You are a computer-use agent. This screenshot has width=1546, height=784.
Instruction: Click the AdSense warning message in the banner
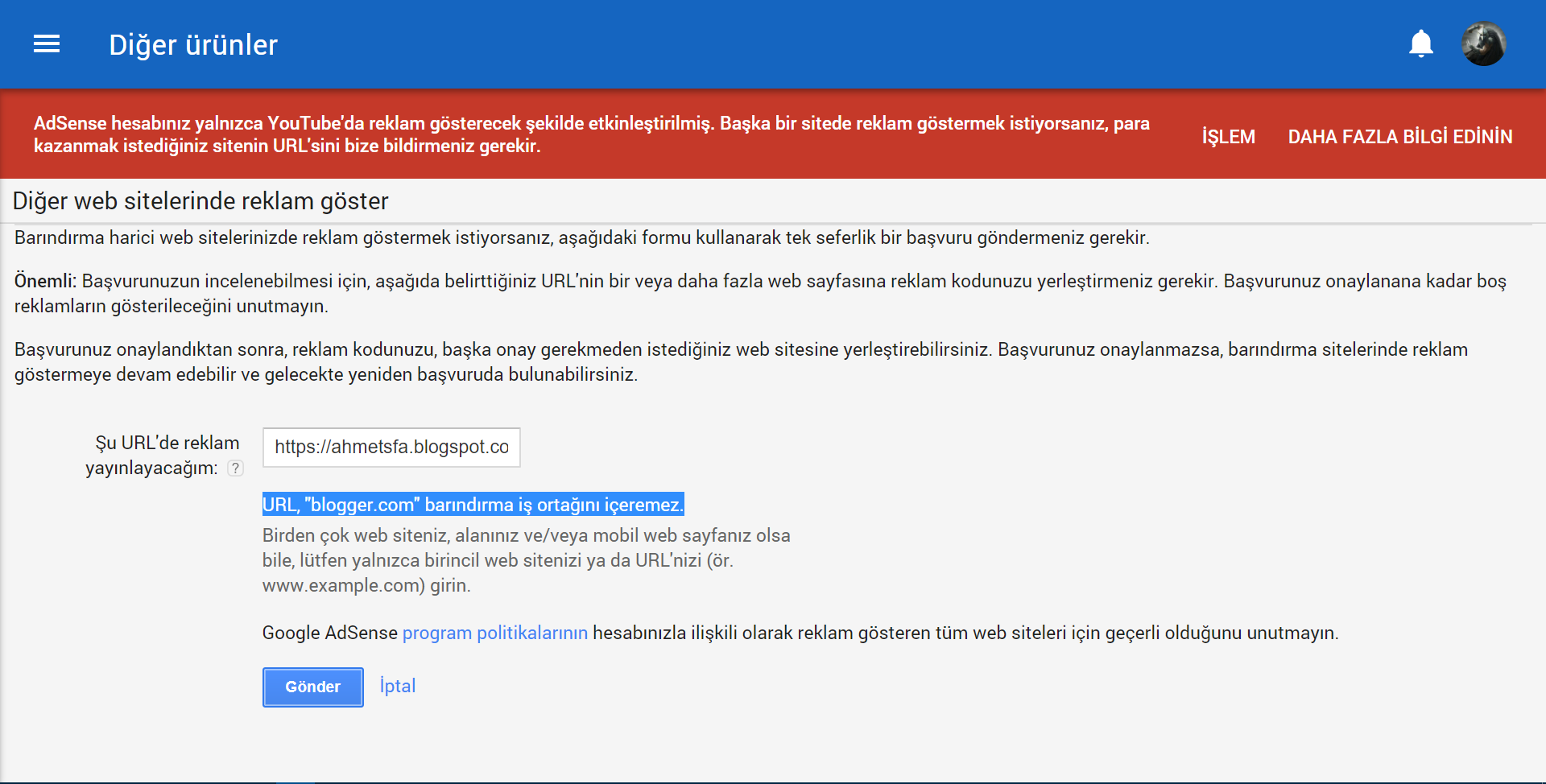click(x=592, y=134)
